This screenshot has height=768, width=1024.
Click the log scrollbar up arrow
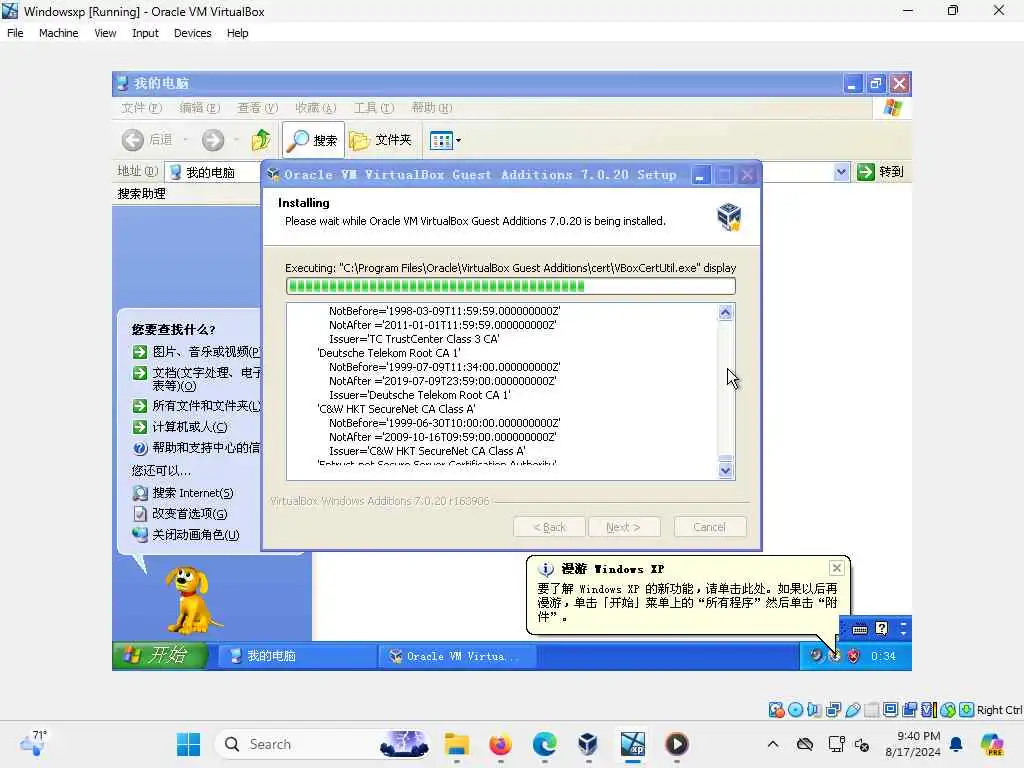726,312
